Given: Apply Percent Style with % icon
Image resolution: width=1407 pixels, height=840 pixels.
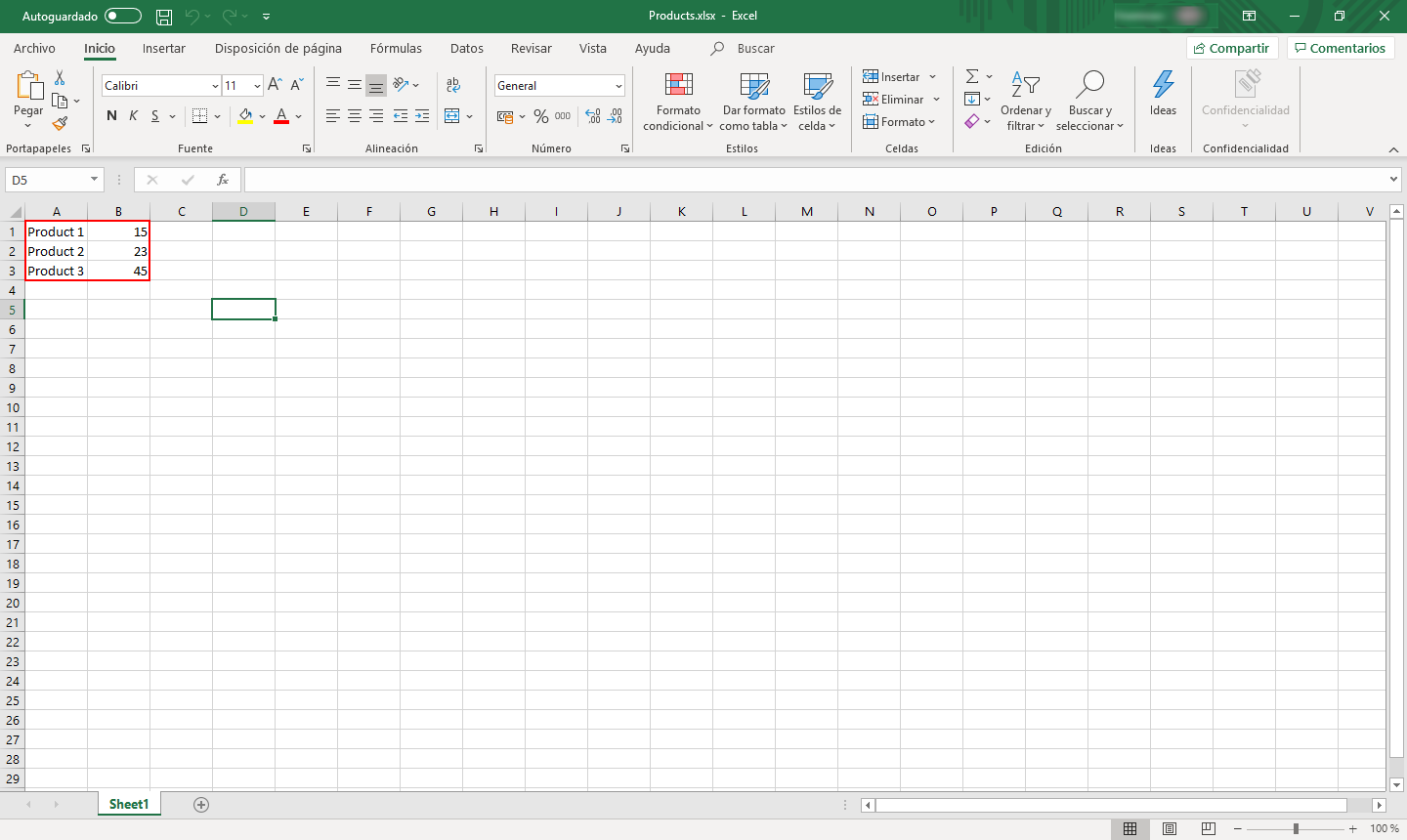Looking at the screenshot, I should tap(541, 116).
